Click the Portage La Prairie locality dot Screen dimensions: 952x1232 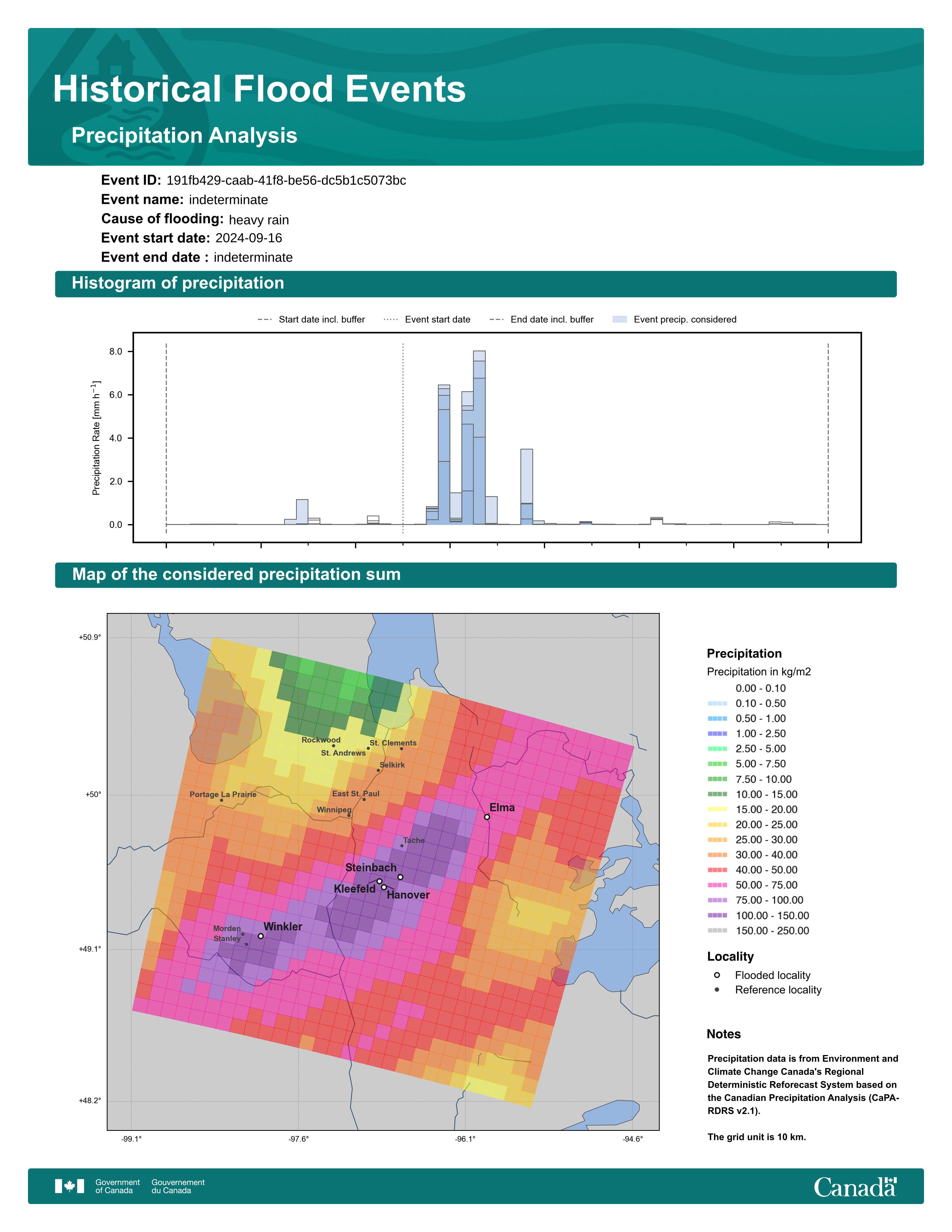(222, 800)
